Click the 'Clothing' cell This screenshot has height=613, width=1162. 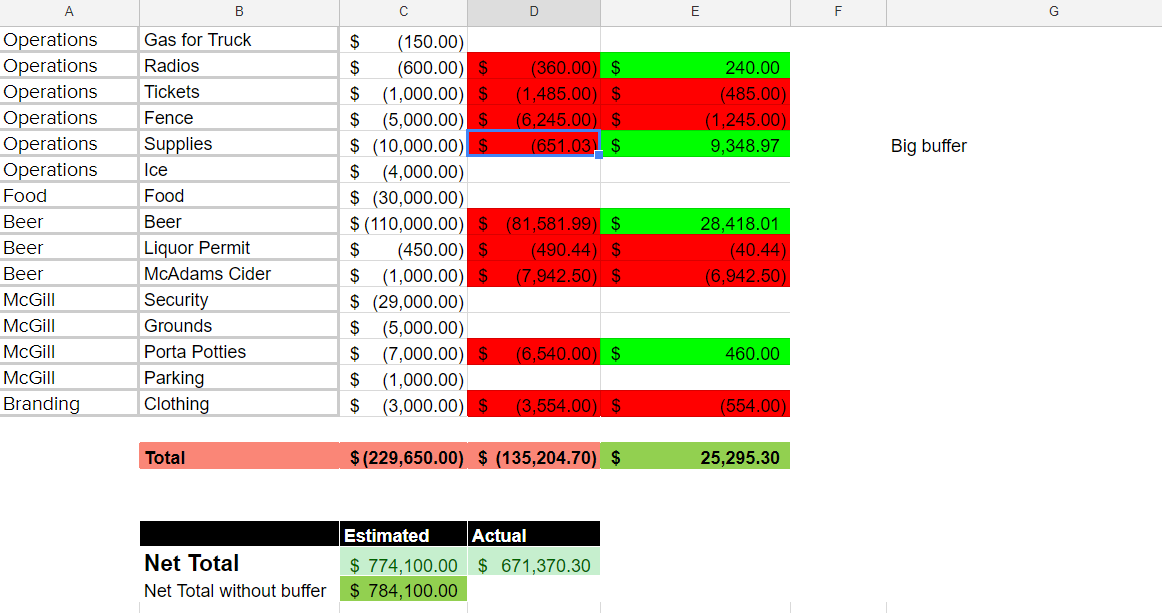tap(239, 403)
